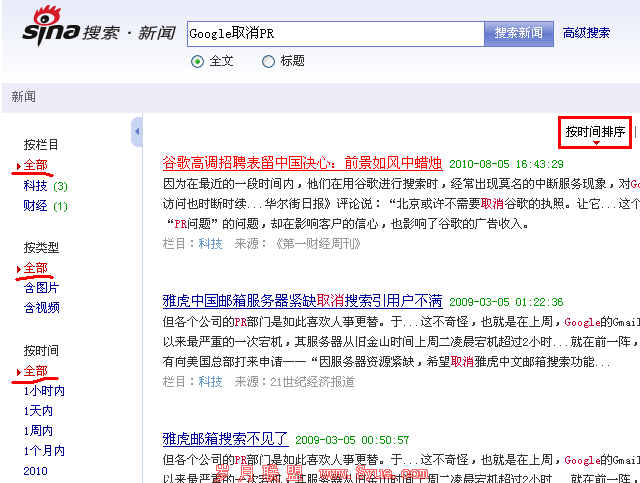Collapse the left sidebar with arrow handle
Viewport: 640px width, 483px height.
pos(137,131)
